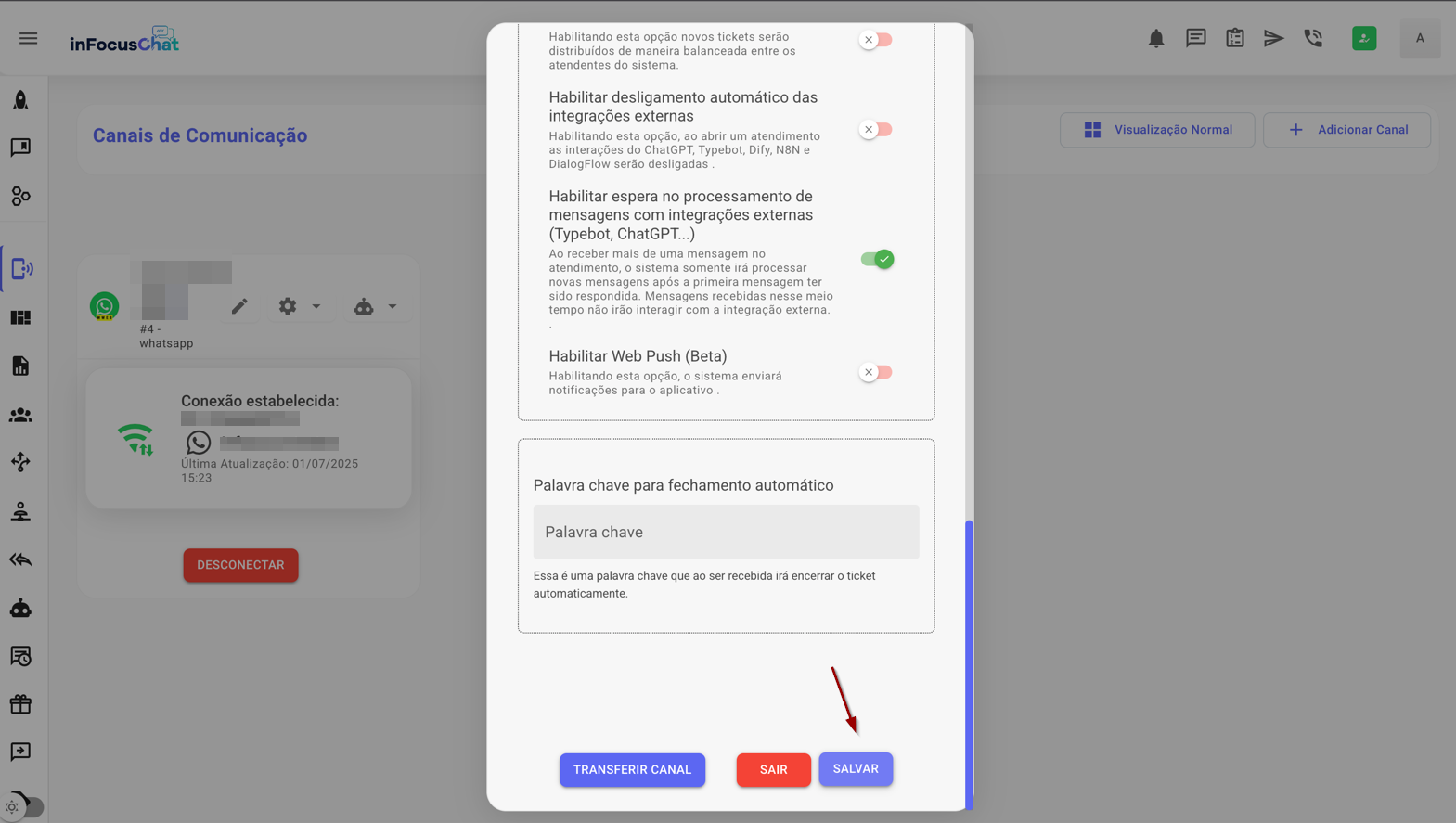
Task: Open the rocket icon in sidebar
Action: (20, 100)
